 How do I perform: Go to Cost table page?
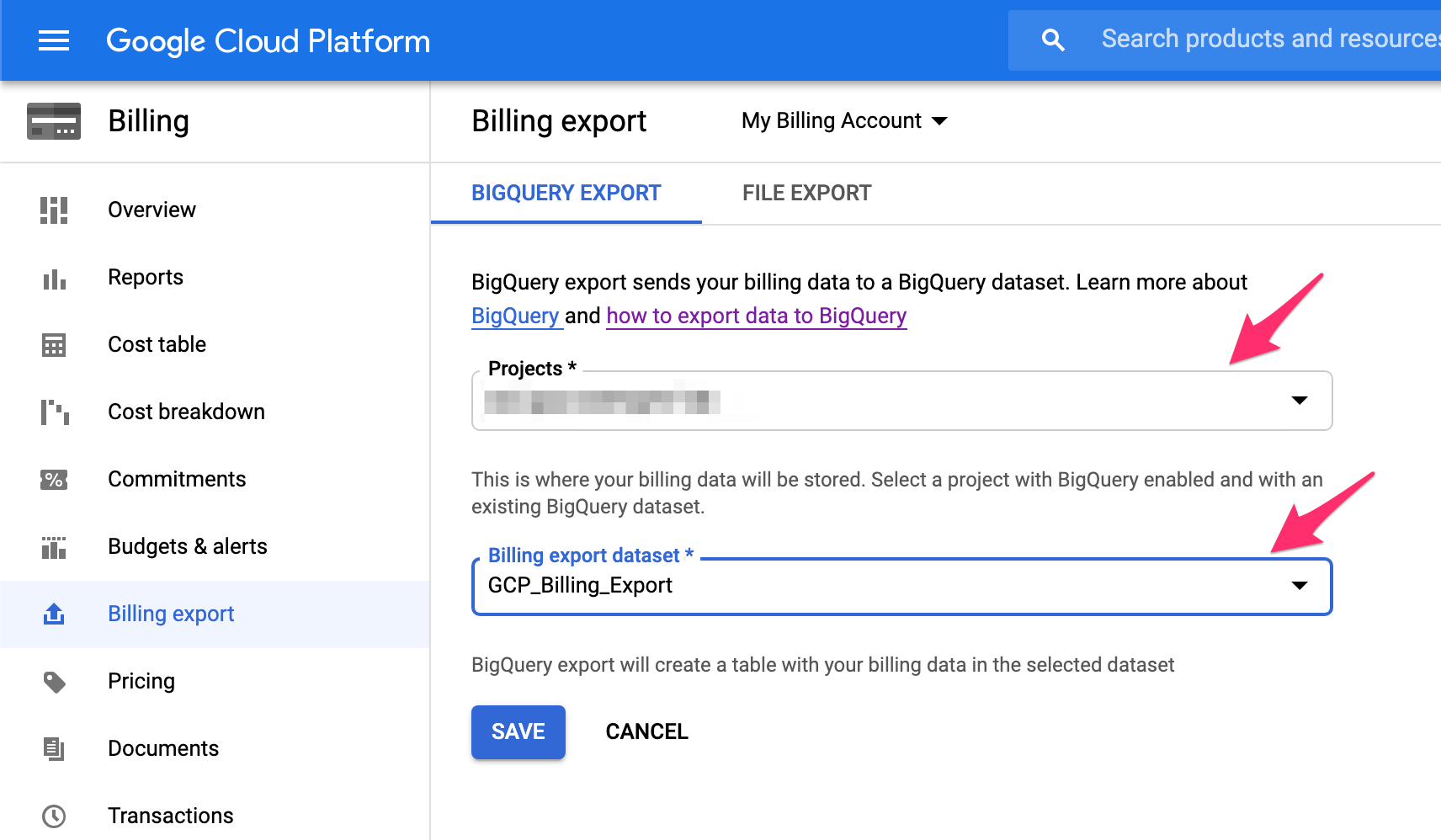tap(157, 344)
